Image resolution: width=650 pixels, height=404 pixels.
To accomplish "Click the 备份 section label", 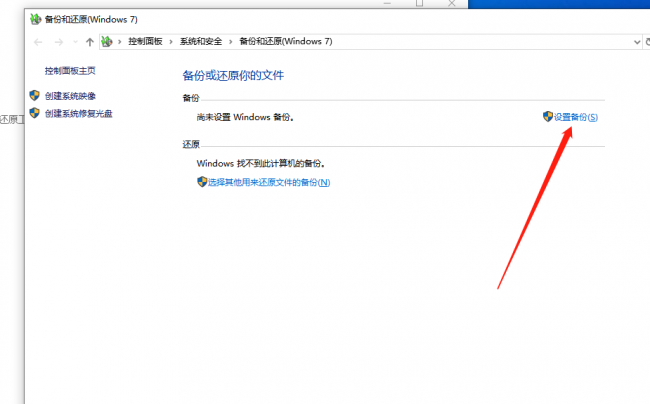I will click(191, 98).
